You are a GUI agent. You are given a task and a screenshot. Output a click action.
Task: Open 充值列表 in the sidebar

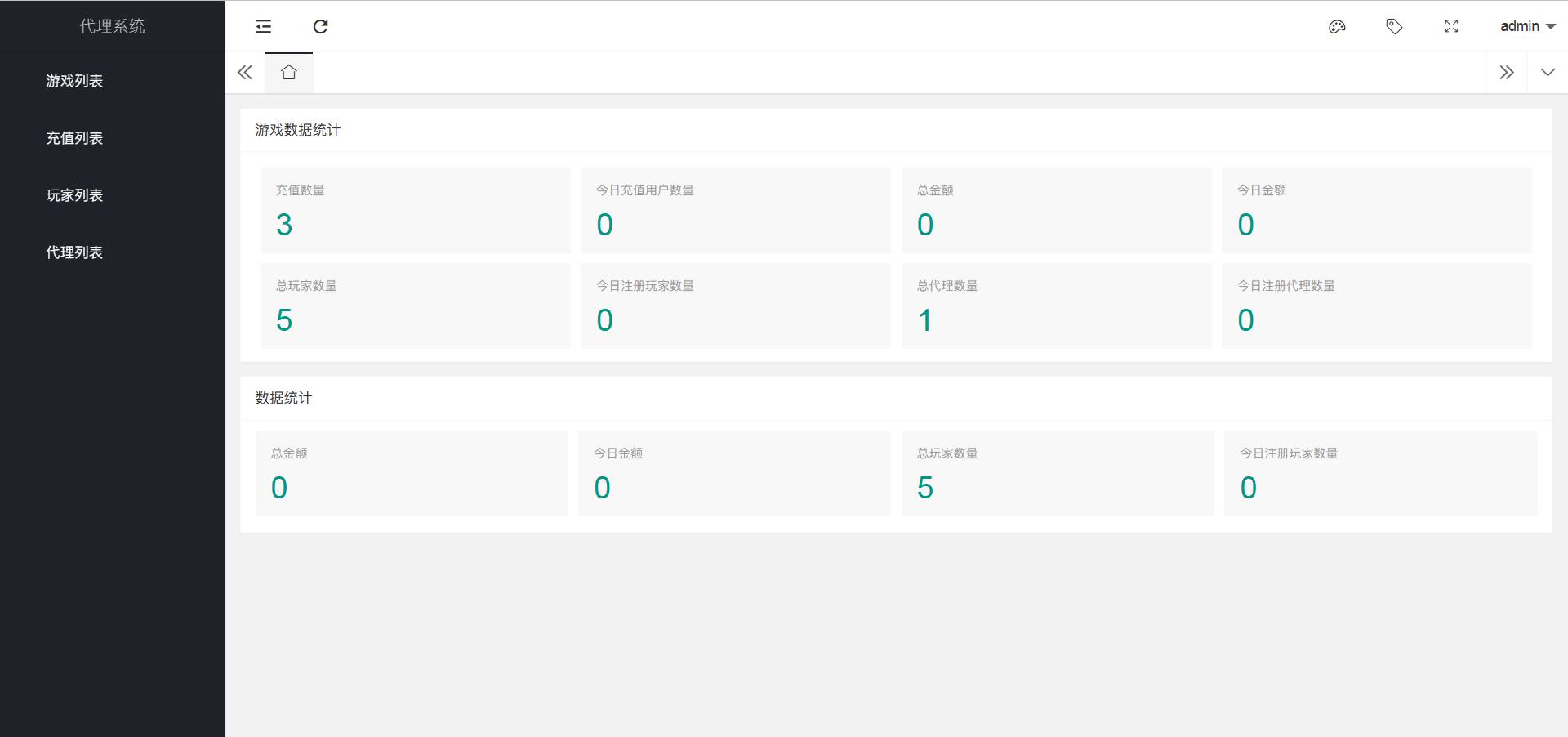pos(74,138)
